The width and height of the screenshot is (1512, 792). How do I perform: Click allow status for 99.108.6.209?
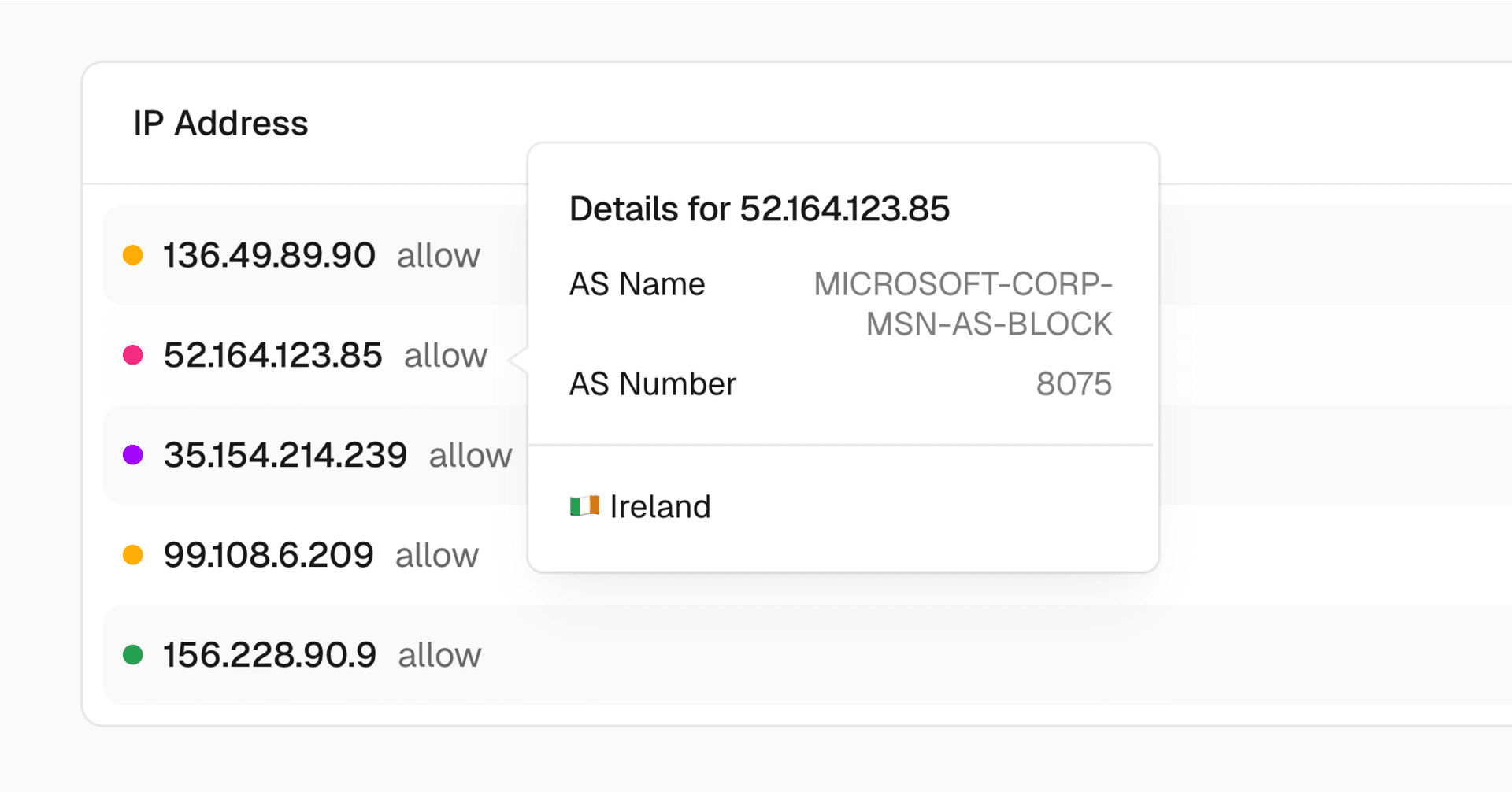(x=436, y=557)
